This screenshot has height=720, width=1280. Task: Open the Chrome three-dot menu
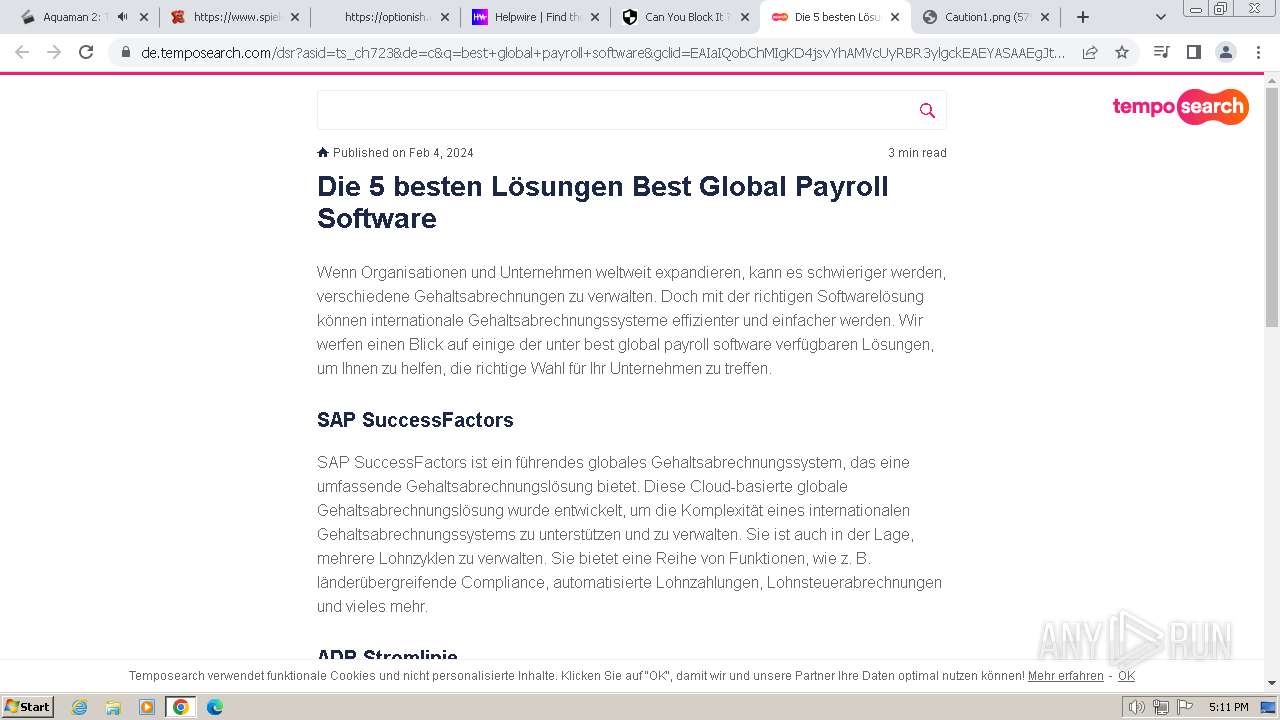click(1258, 52)
